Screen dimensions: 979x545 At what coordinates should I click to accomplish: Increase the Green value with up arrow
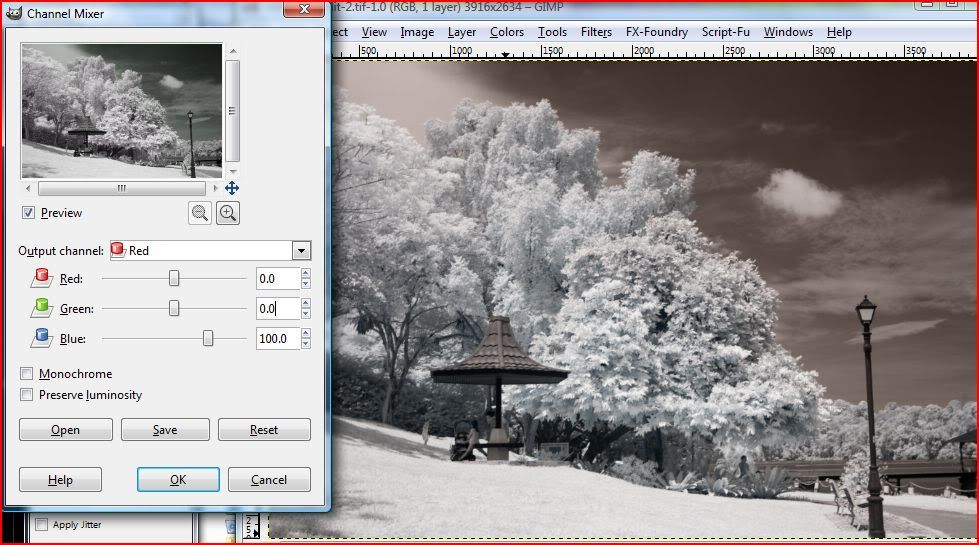[x=305, y=303]
